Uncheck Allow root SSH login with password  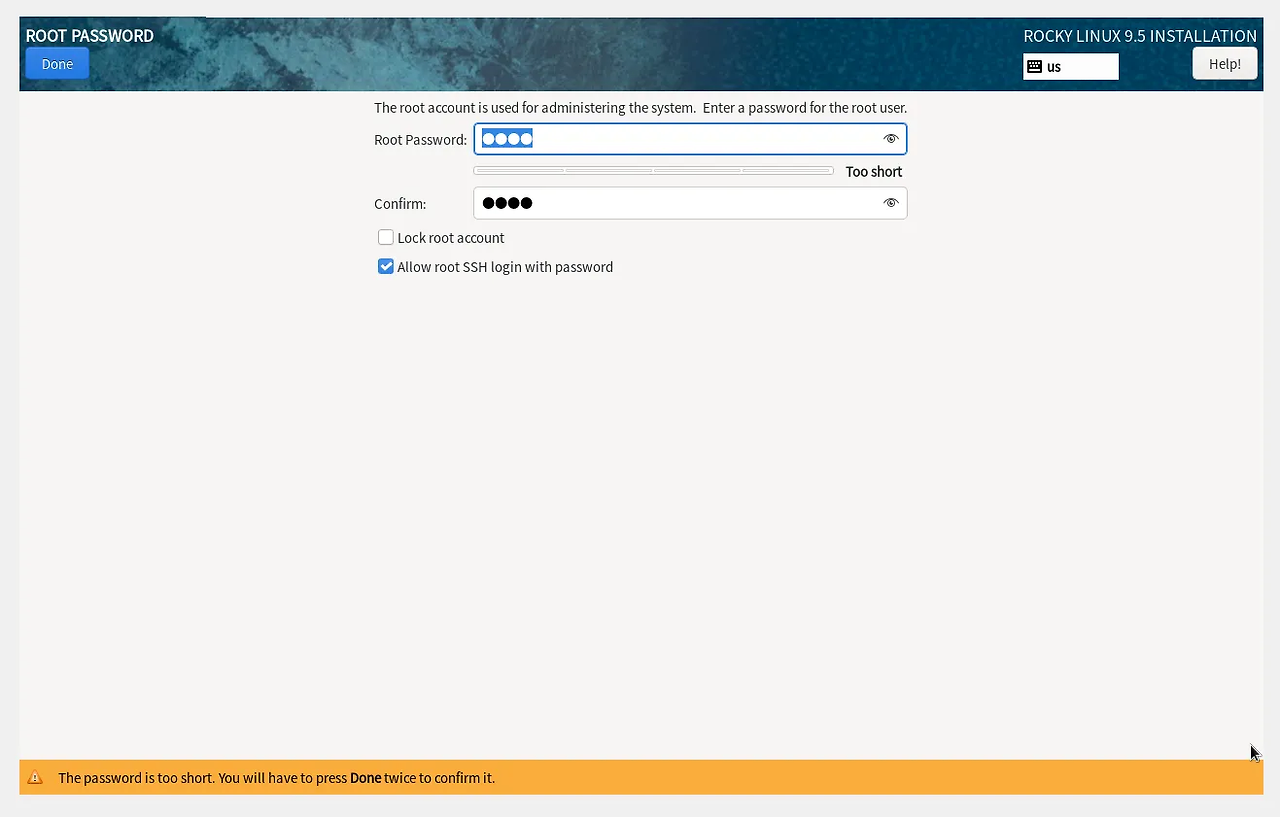[x=386, y=267]
